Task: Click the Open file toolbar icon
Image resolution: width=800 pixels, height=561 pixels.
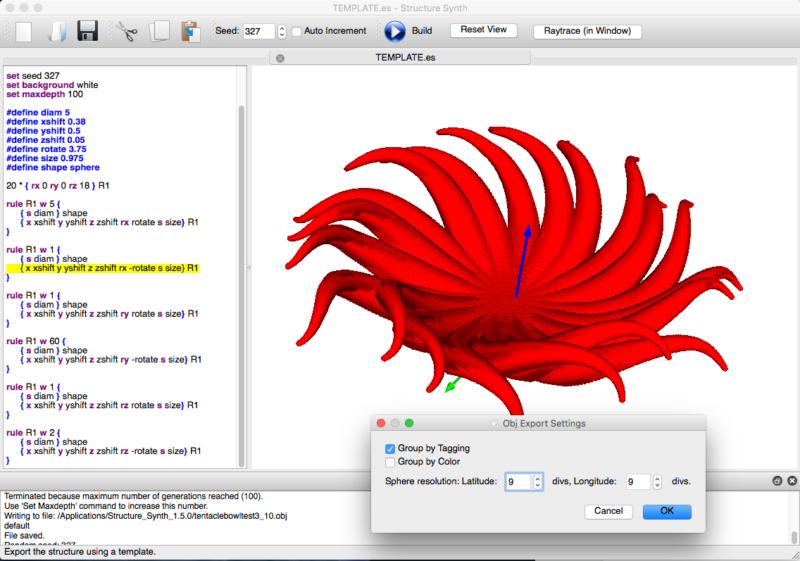Action: click(x=56, y=31)
